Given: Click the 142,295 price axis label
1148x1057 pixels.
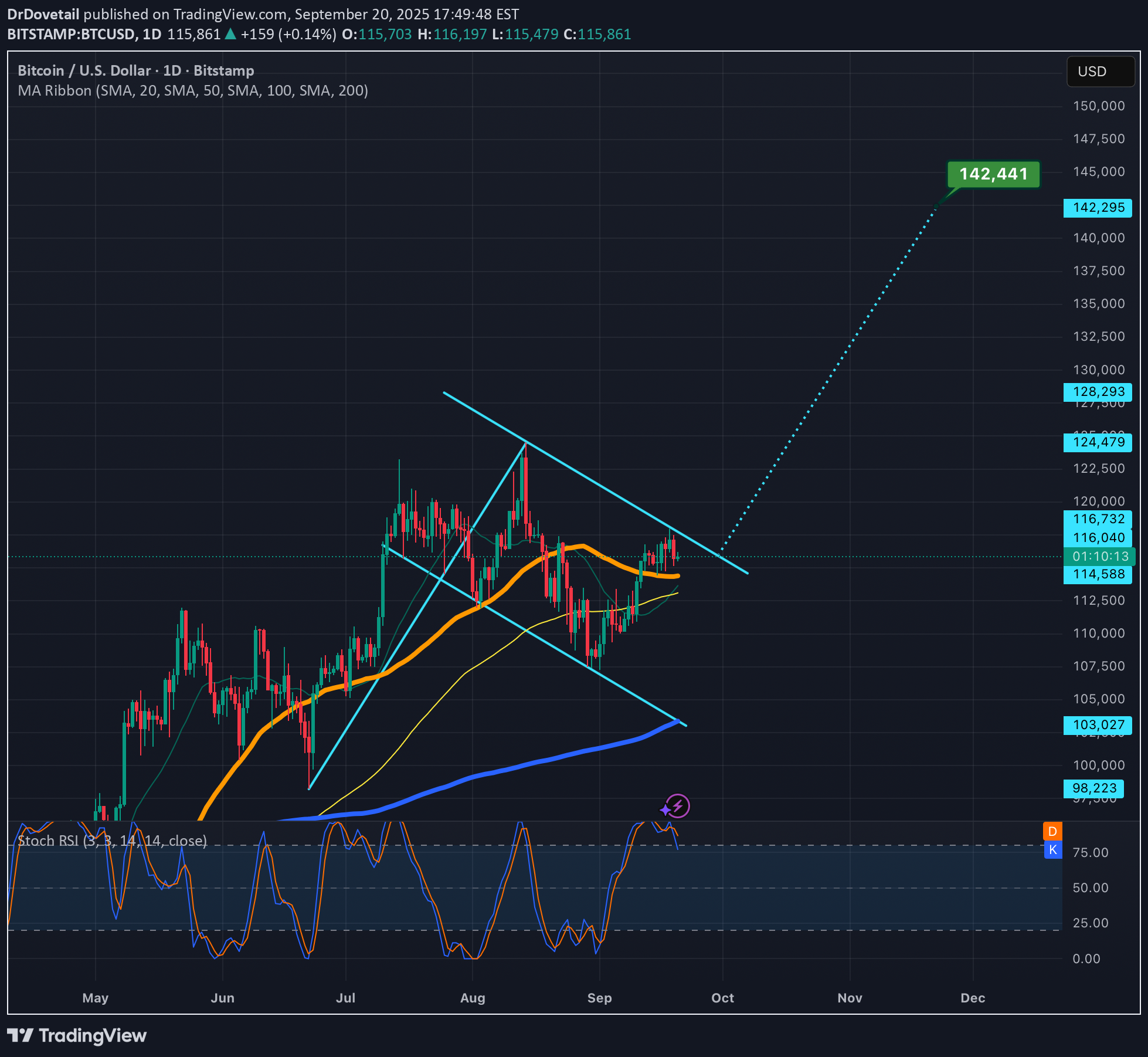Looking at the screenshot, I should point(1098,208).
